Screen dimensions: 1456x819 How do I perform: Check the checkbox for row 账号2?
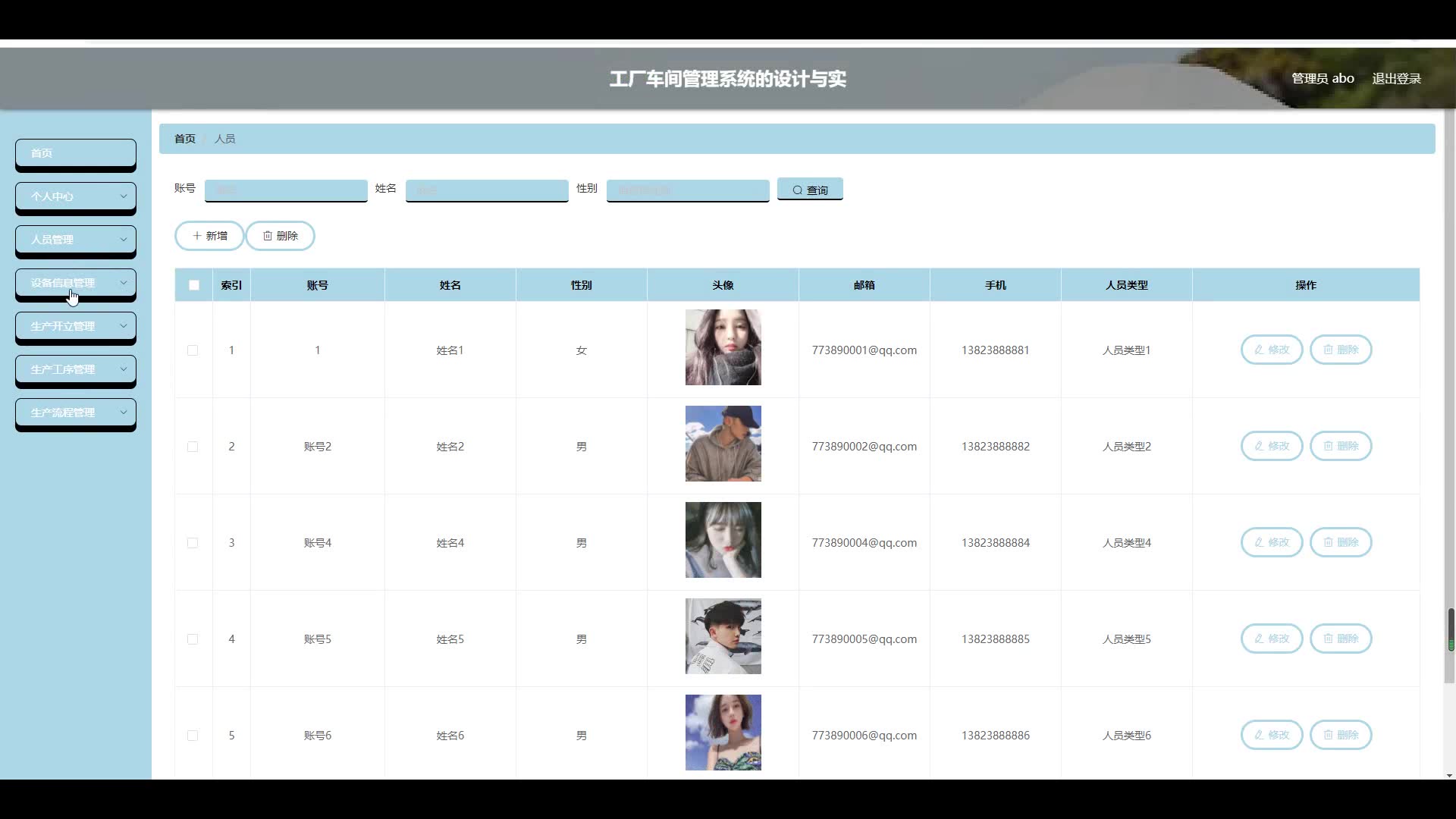193,447
